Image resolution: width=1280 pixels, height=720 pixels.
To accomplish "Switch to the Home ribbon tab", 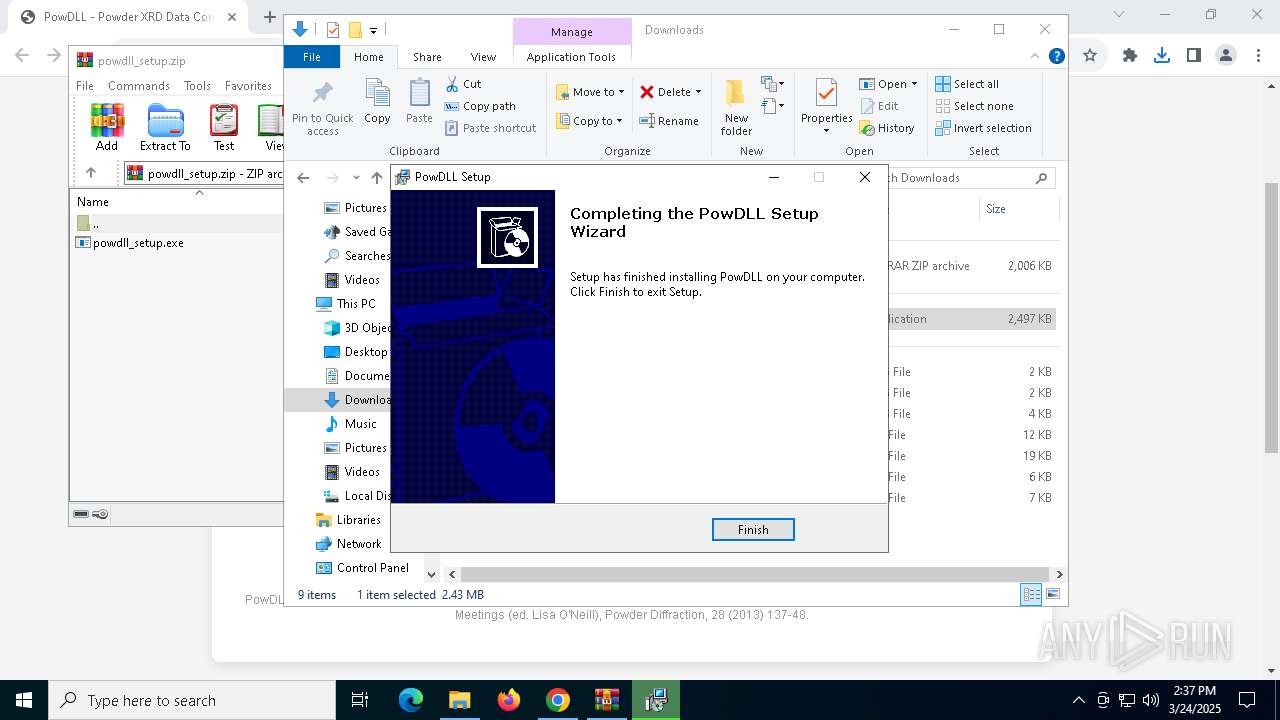I will tap(368, 57).
